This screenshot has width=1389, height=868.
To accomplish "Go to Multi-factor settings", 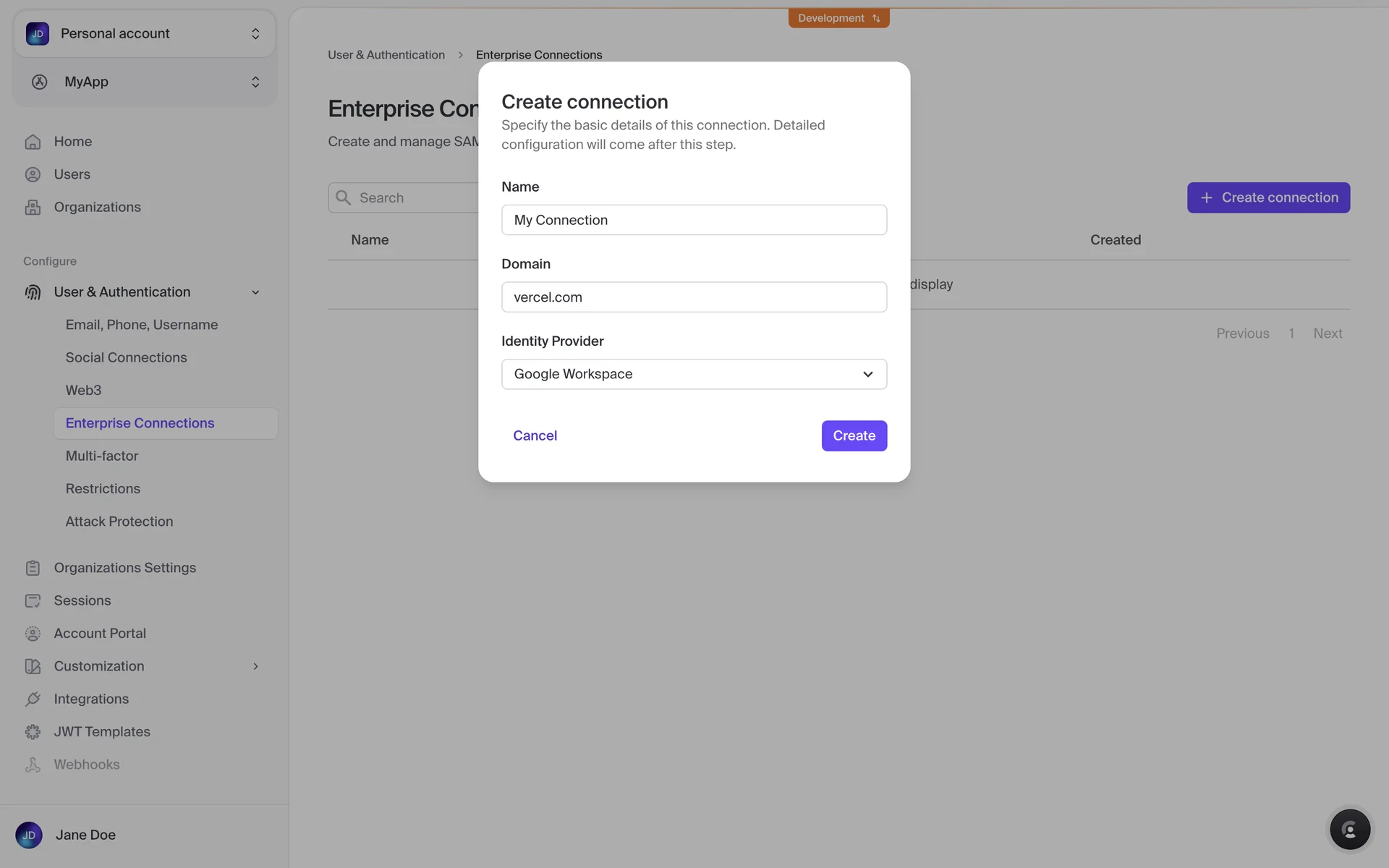I will click(x=102, y=456).
